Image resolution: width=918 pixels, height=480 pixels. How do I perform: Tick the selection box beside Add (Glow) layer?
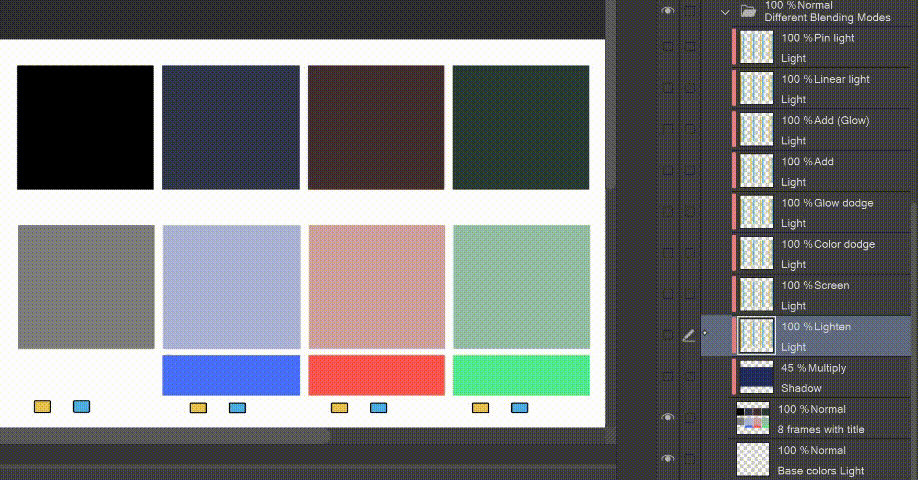(690, 129)
